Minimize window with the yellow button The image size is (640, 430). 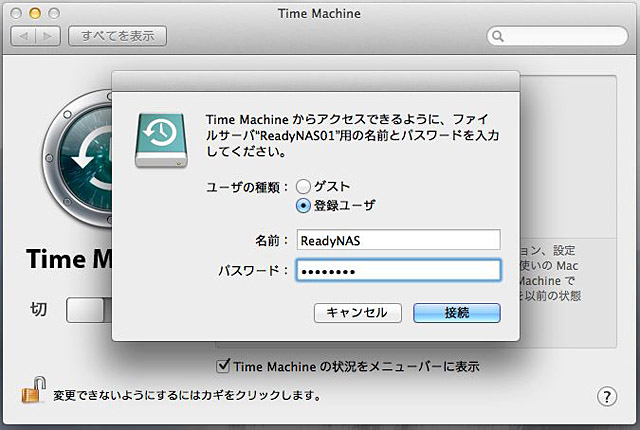(x=36, y=14)
